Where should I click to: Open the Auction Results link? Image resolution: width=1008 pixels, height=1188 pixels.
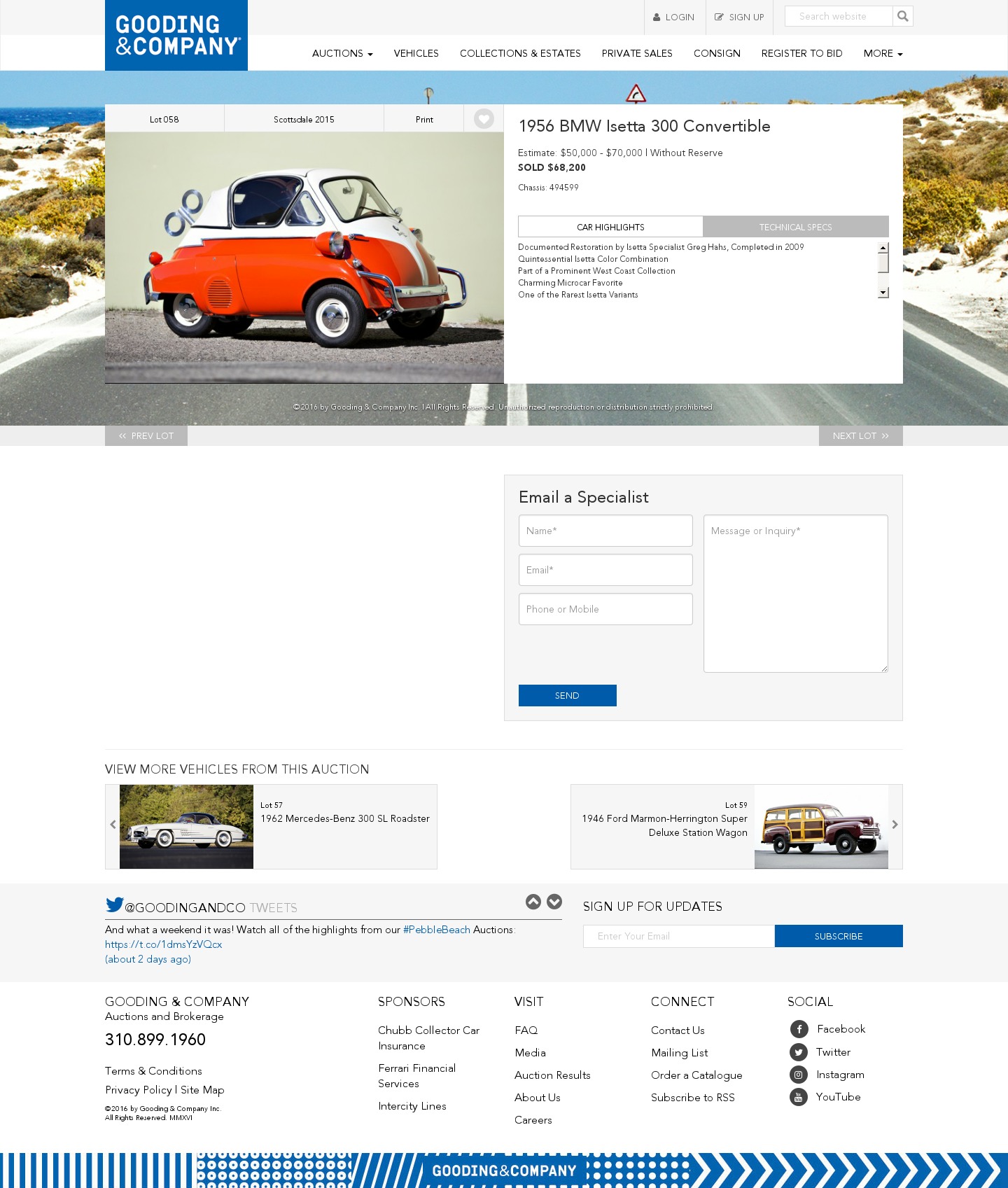[x=552, y=1075]
